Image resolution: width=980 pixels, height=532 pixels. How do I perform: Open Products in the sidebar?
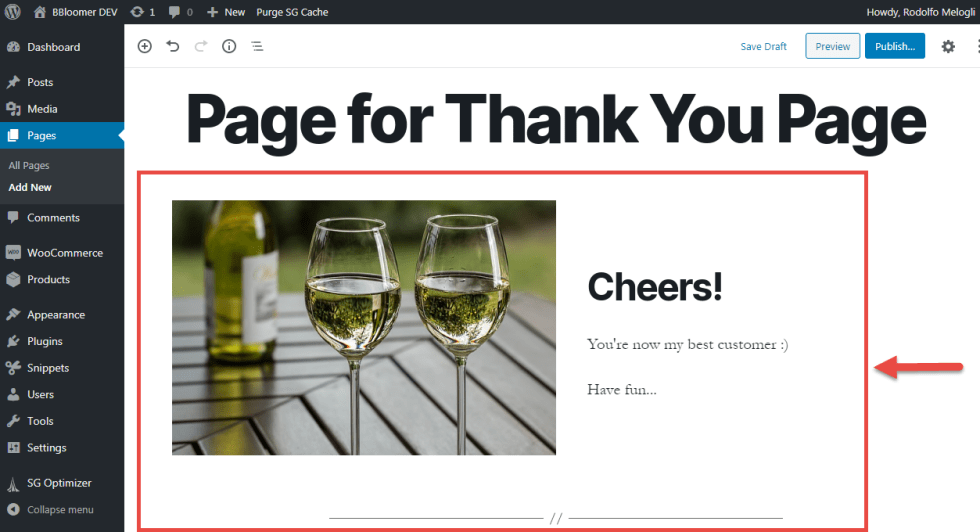pyautogui.click(x=48, y=279)
